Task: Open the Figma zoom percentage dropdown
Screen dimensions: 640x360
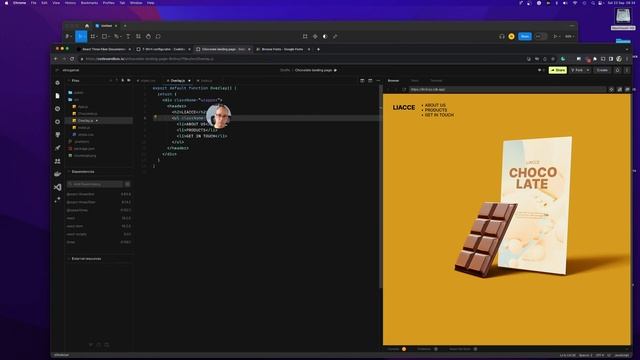Action: [569, 36]
